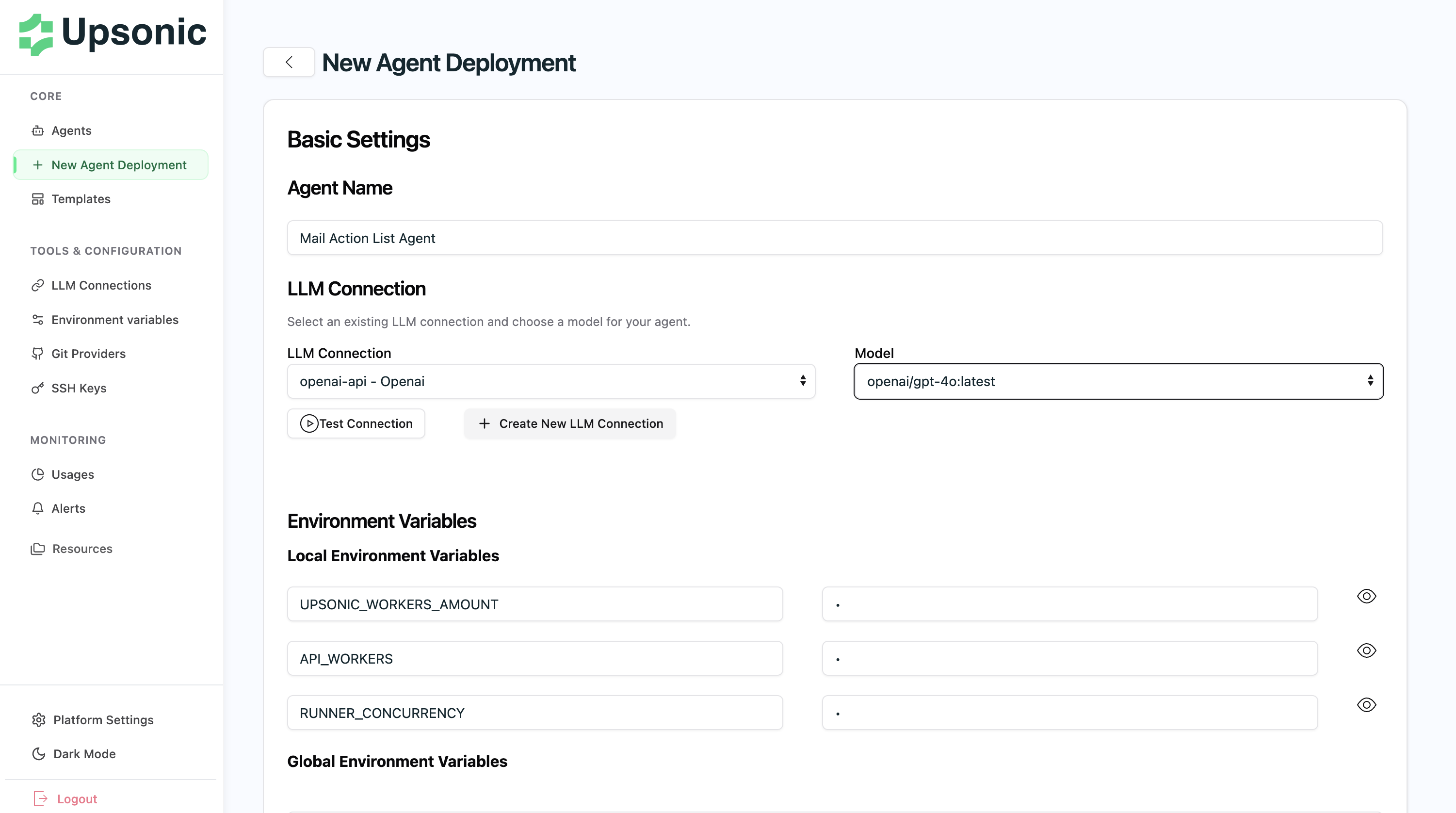Image resolution: width=1456 pixels, height=813 pixels.
Task: Click the Alerts bell icon
Action: pos(37,508)
